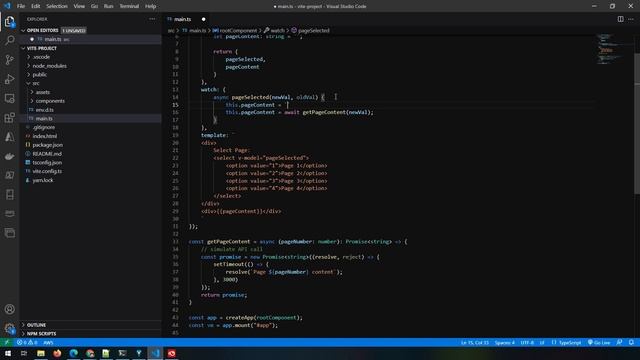Click the split editor right icon

[x=620, y=19]
